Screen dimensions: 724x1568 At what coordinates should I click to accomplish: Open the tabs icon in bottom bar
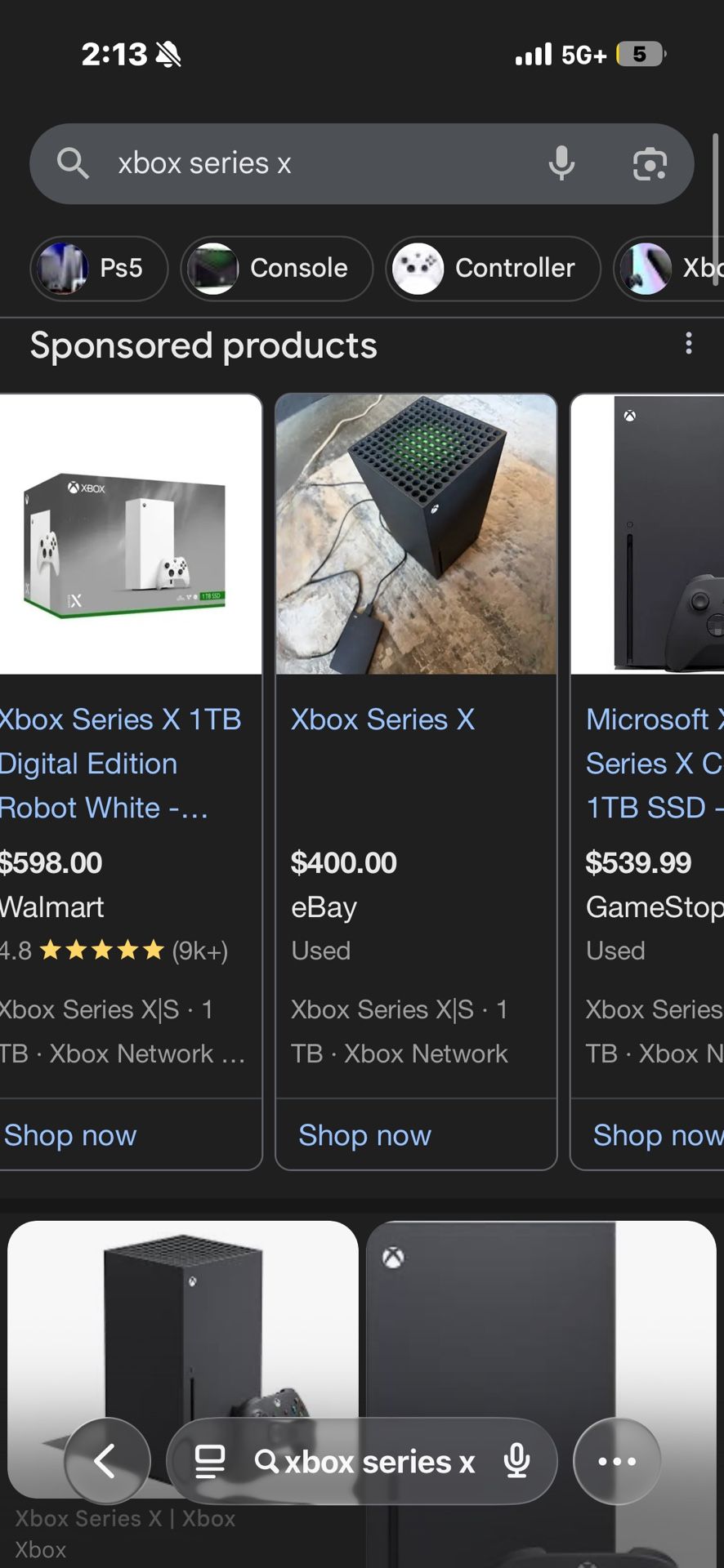pyautogui.click(x=210, y=1460)
